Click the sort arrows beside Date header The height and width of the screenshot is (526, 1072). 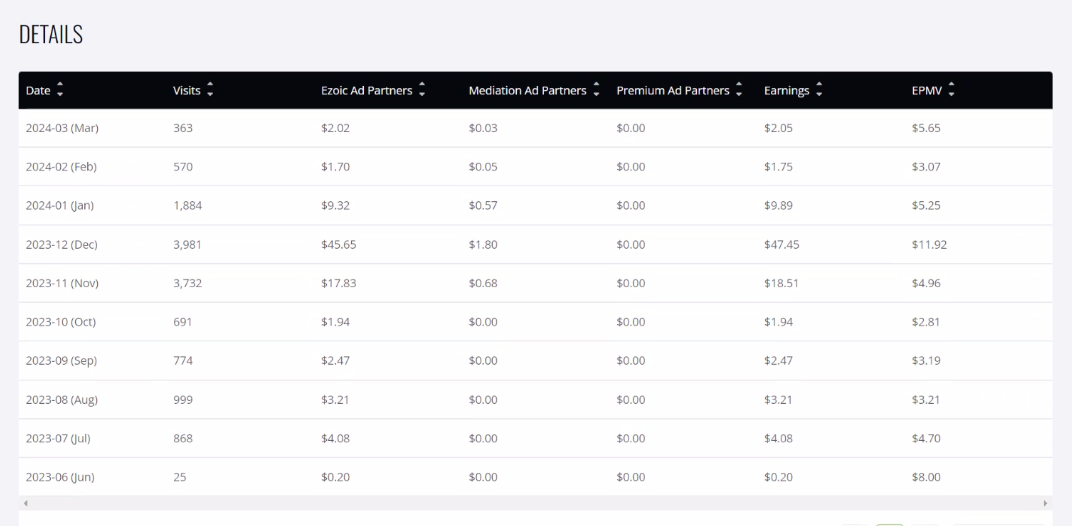click(x=60, y=90)
